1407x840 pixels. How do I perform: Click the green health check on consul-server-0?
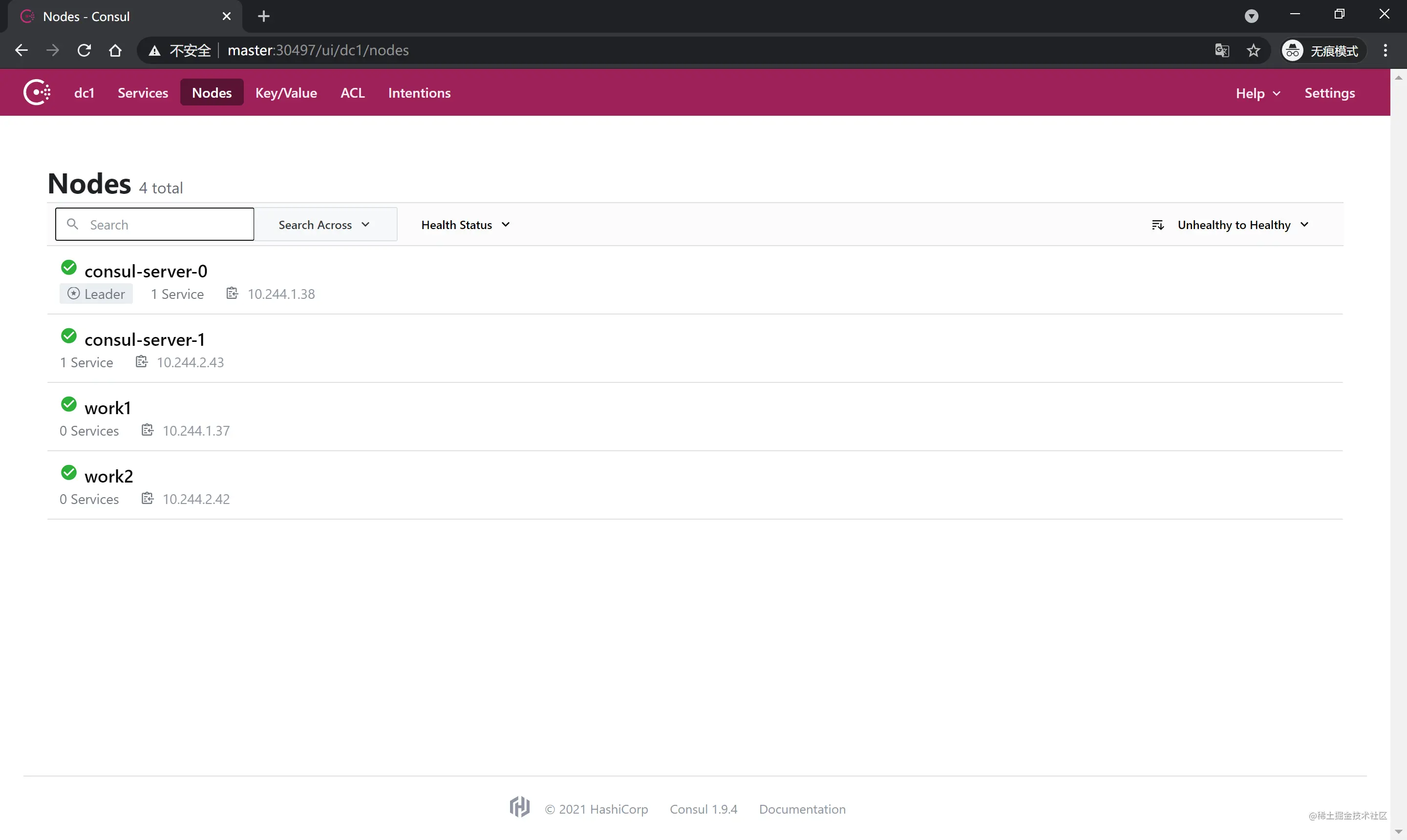[68, 267]
